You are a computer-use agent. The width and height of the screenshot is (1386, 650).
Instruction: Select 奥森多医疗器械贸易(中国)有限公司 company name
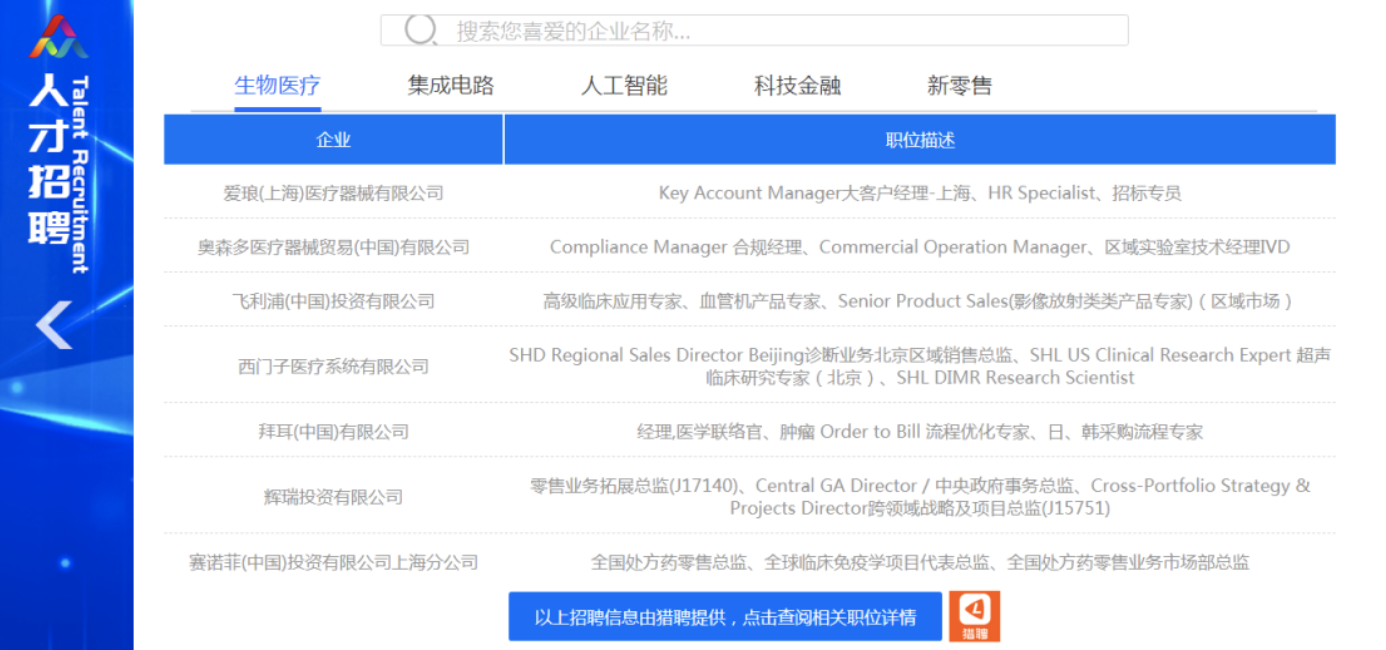click(x=333, y=247)
